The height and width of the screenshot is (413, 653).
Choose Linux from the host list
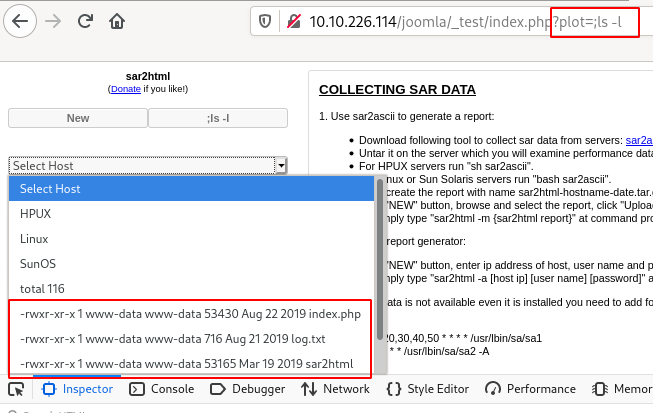point(34,239)
